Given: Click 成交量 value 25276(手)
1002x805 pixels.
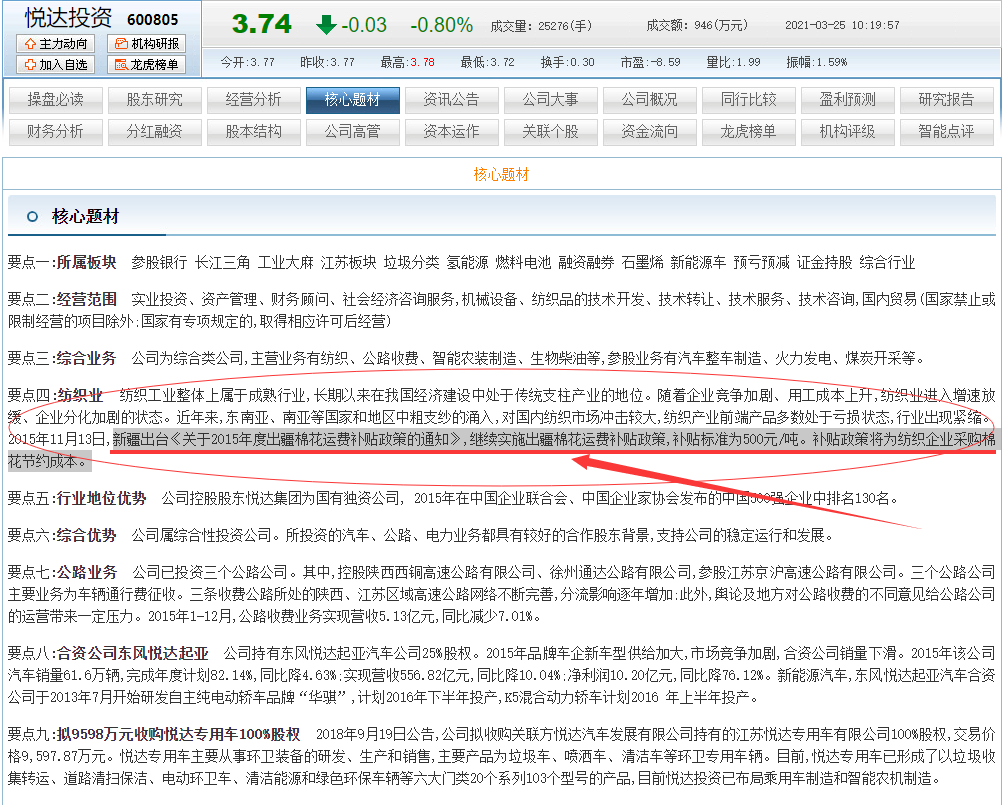Looking at the screenshot, I should 565,26.
